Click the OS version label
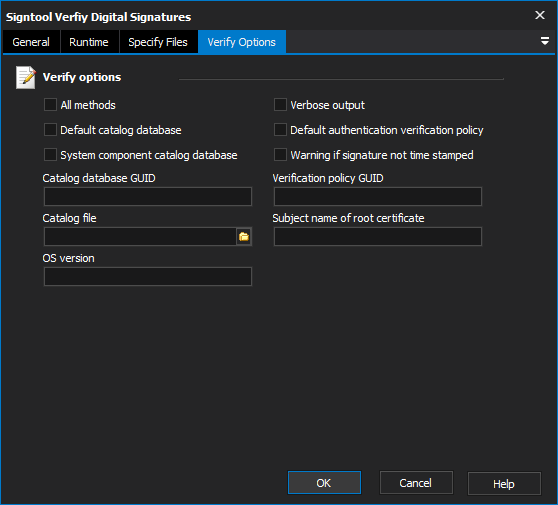This screenshot has height=505, width=558. tap(69, 258)
